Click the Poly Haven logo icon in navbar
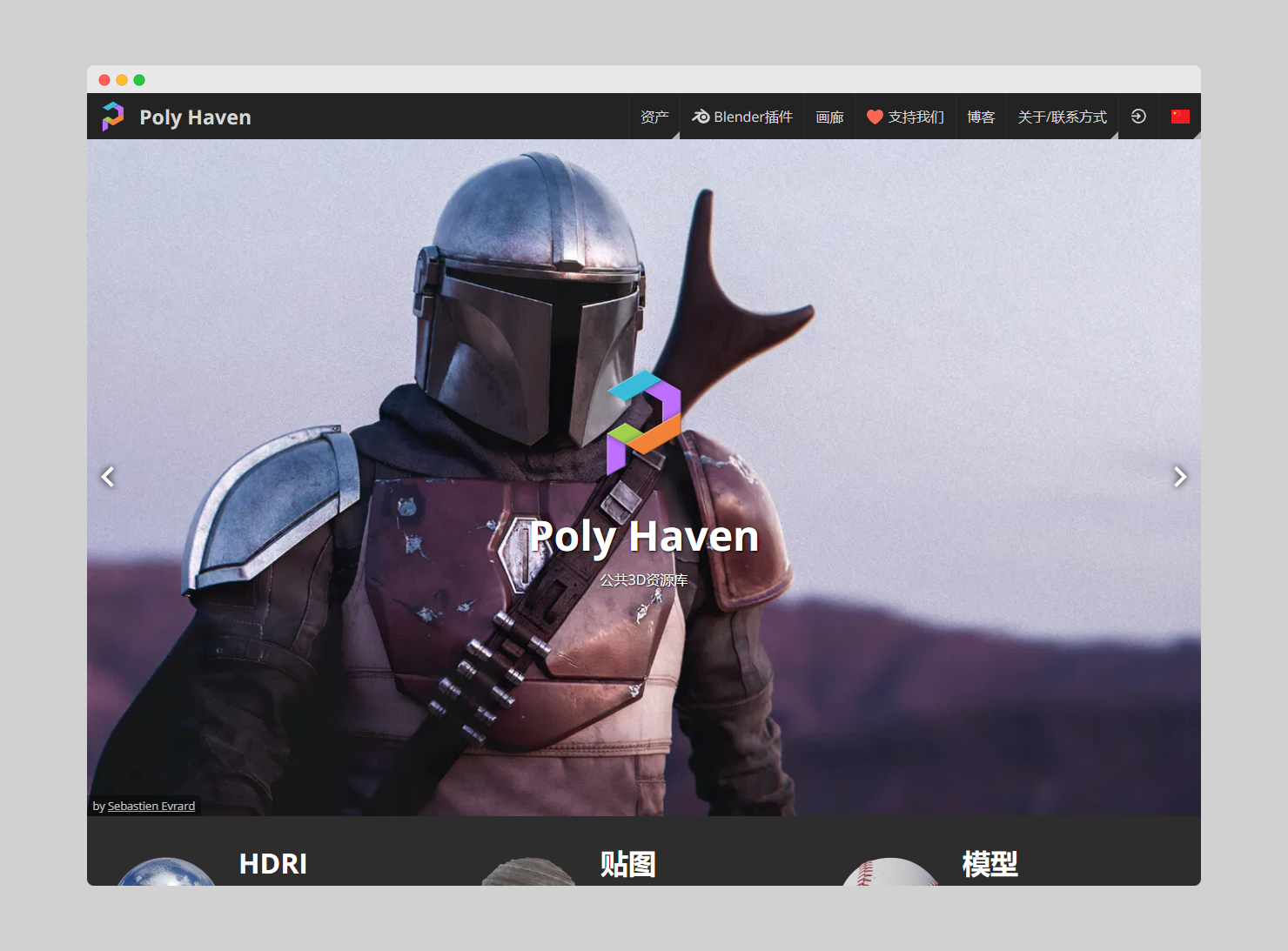 click(113, 117)
